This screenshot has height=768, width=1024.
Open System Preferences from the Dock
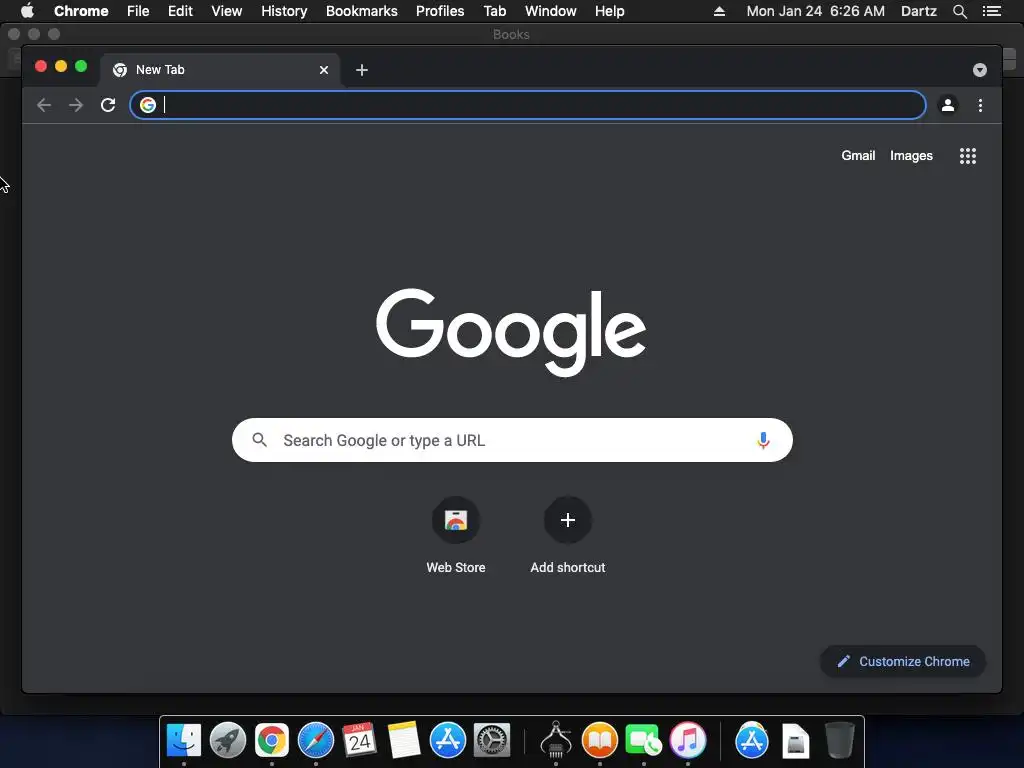[491, 741]
